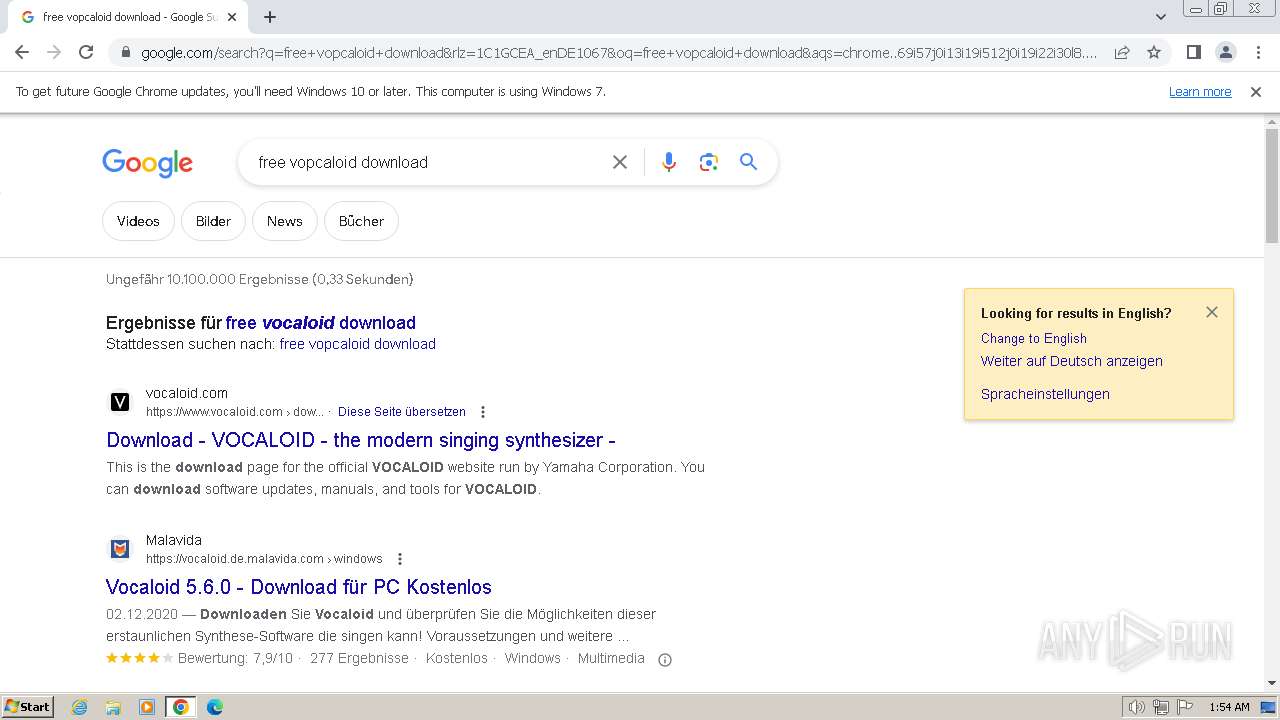This screenshot has height=720, width=1280.
Task: Click scrollbar down arrow
Action: coord(1272,683)
